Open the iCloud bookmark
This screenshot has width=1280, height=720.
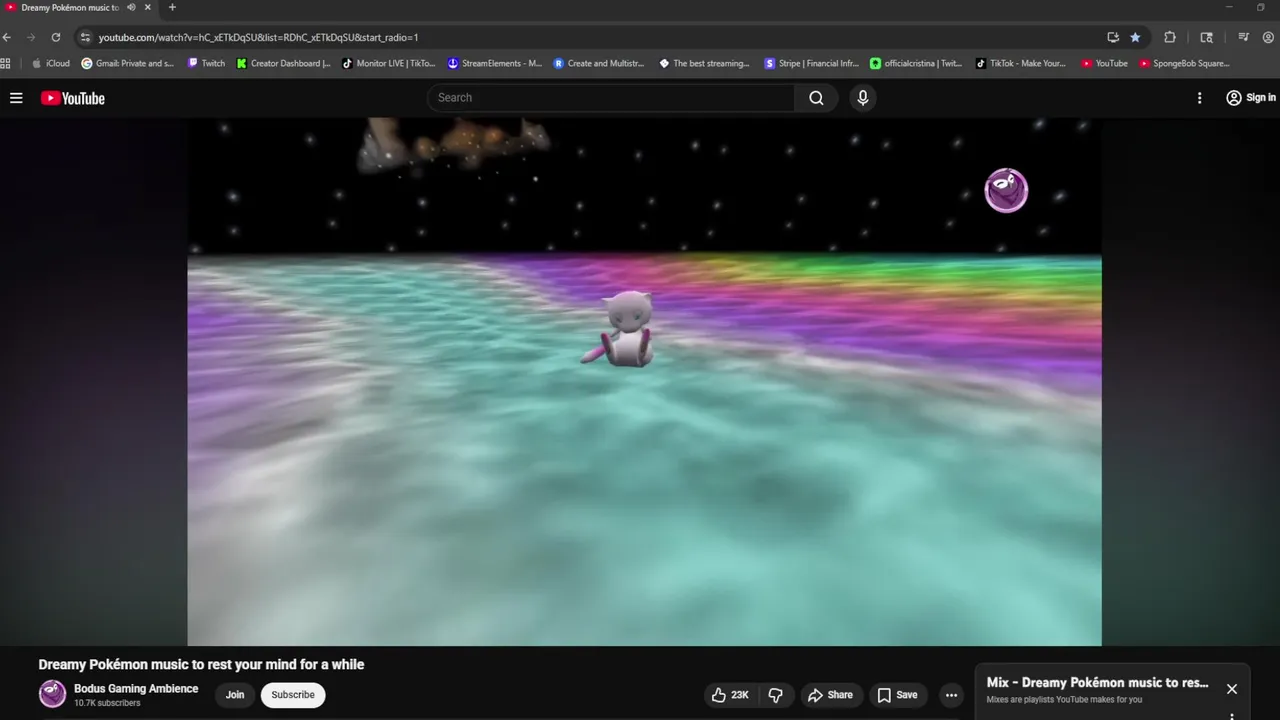[51, 63]
